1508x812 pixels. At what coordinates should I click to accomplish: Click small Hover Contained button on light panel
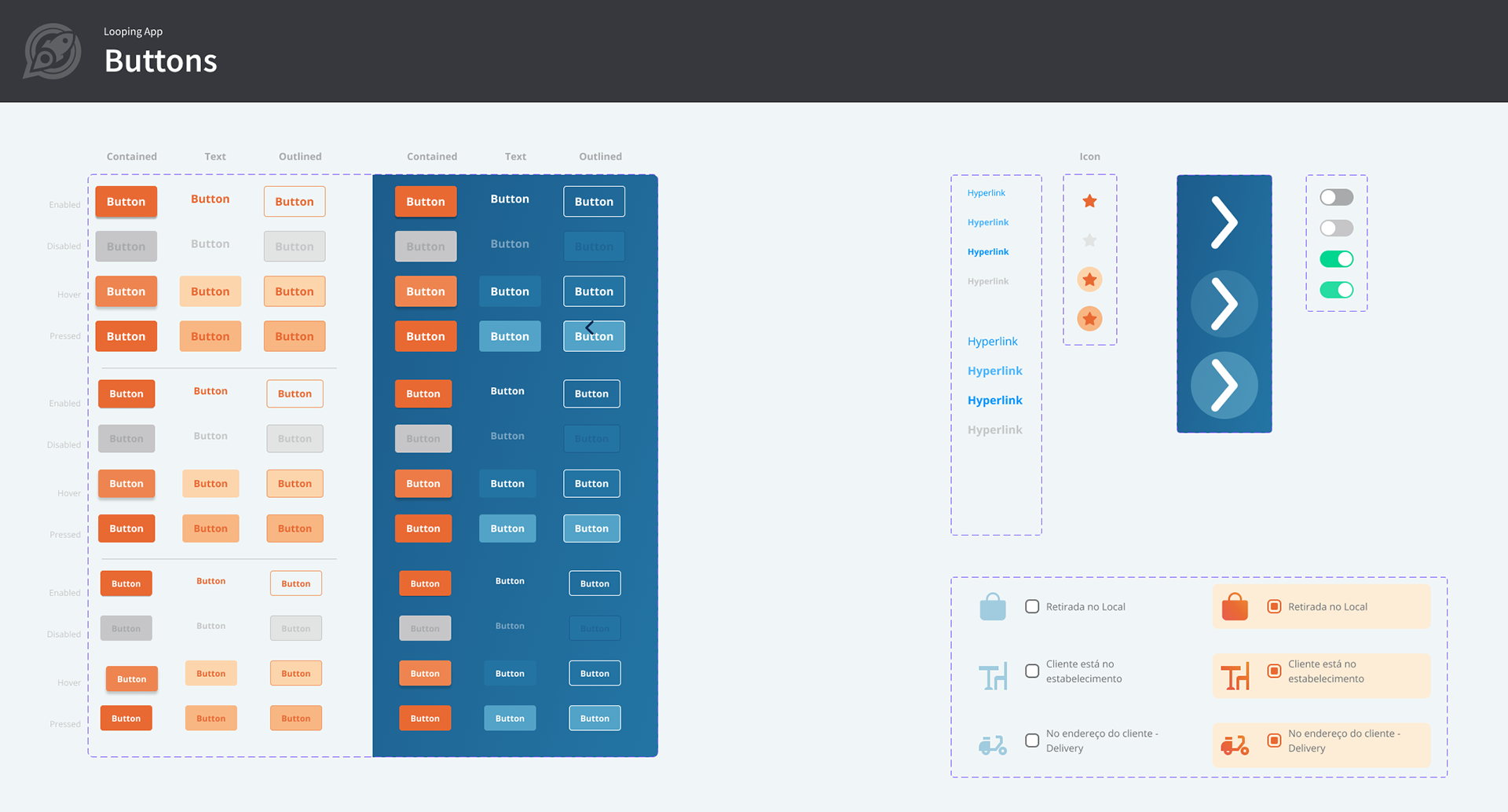(x=132, y=679)
